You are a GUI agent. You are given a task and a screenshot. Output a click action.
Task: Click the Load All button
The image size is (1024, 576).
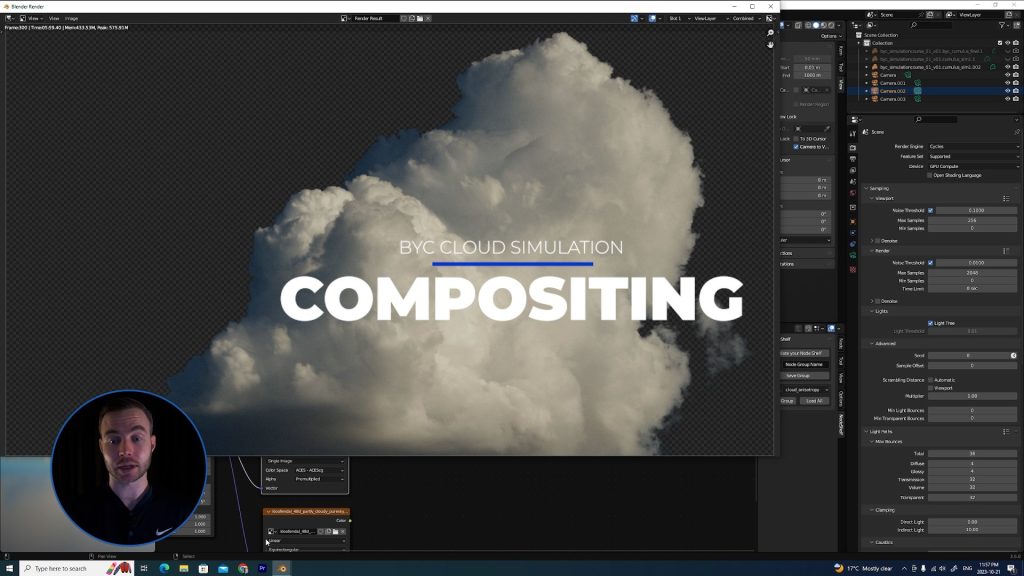[814, 401]
